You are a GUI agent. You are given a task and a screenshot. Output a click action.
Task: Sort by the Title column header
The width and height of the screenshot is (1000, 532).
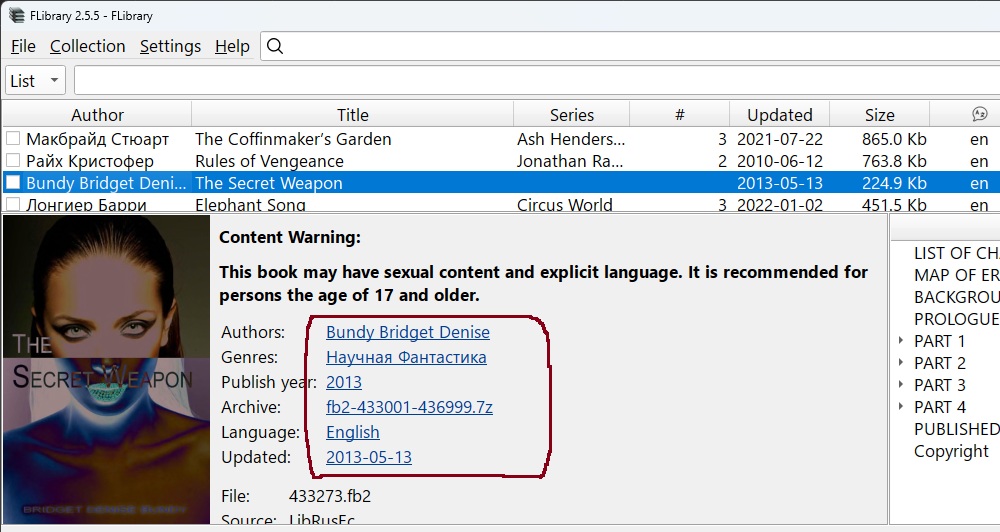click(353, 115)
